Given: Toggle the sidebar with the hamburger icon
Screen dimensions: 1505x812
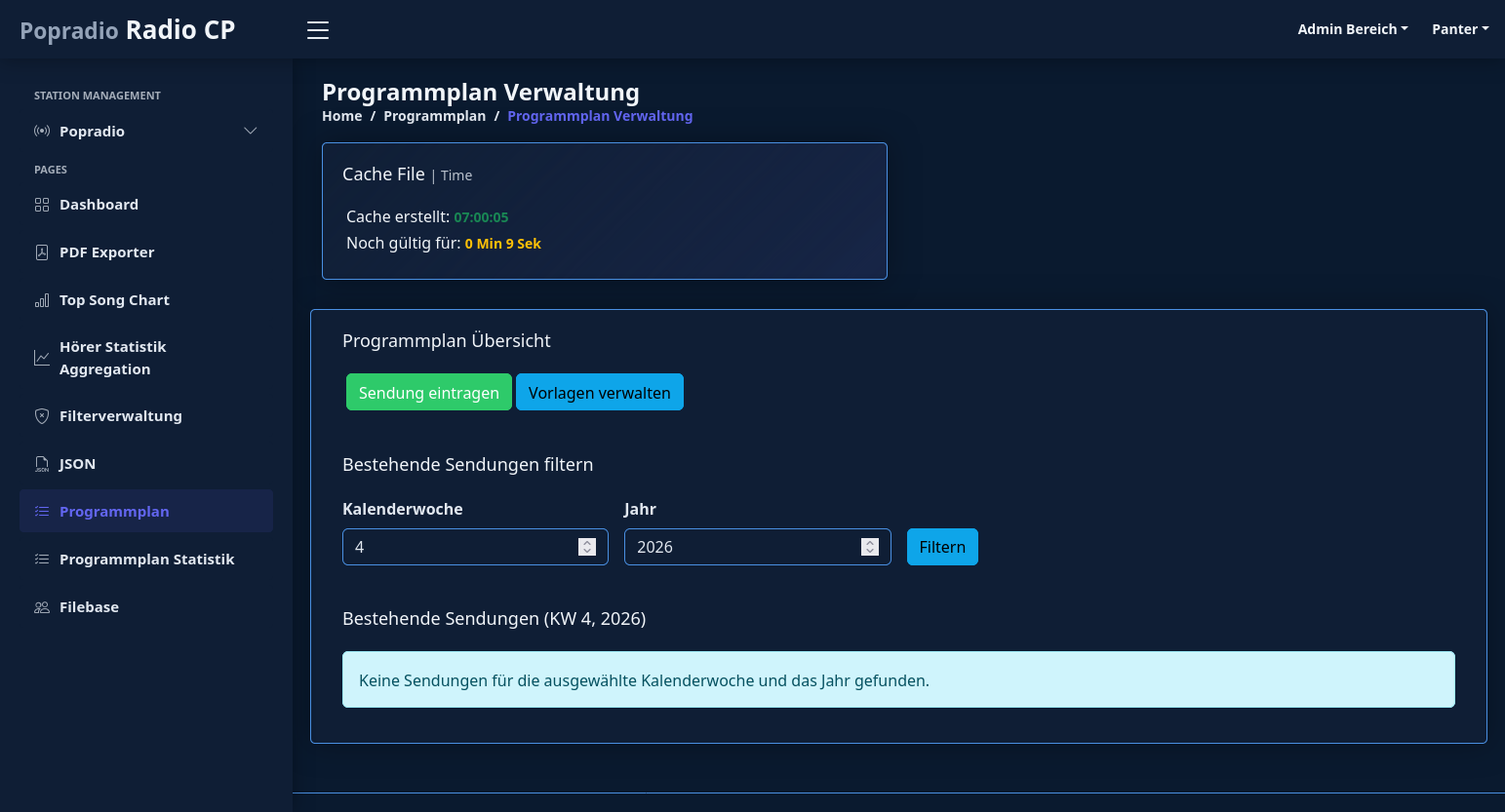Looking at the screenshot, I should pos(317,29).
